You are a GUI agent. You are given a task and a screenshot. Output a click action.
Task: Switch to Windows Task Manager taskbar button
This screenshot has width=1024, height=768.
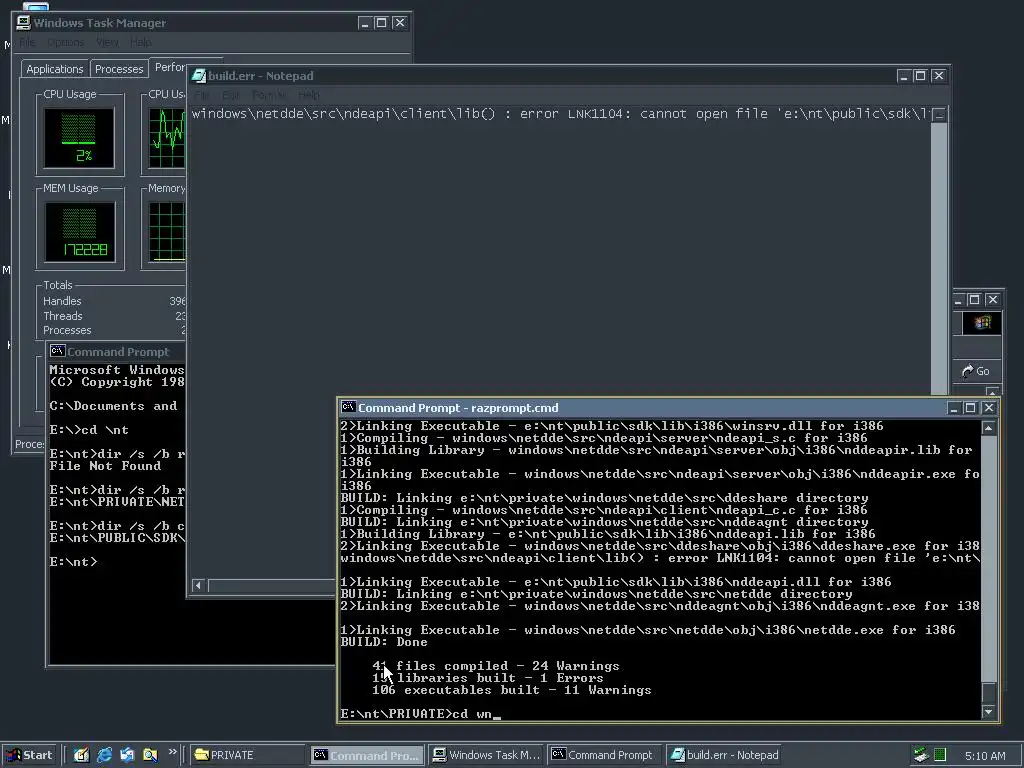(x=486, y=755)
